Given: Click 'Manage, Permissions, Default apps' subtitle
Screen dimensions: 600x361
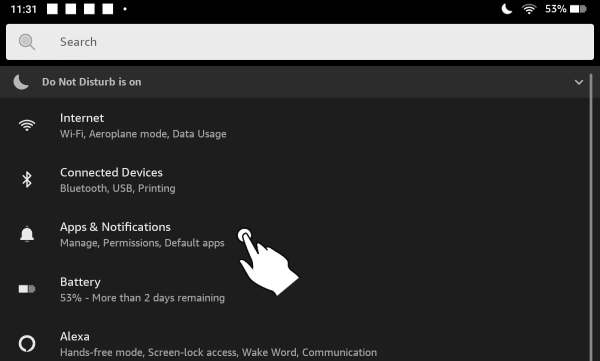Looking at the screenshot, I should (142, 243).
